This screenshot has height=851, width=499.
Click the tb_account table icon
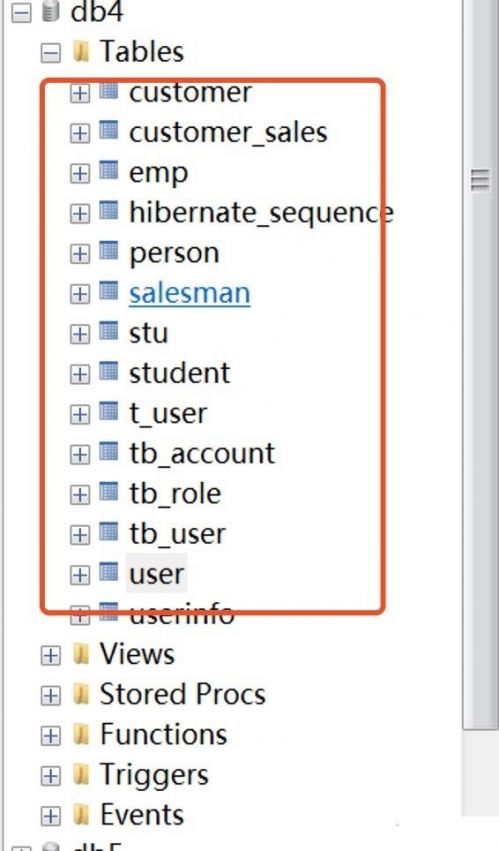(x=109, y=452)
